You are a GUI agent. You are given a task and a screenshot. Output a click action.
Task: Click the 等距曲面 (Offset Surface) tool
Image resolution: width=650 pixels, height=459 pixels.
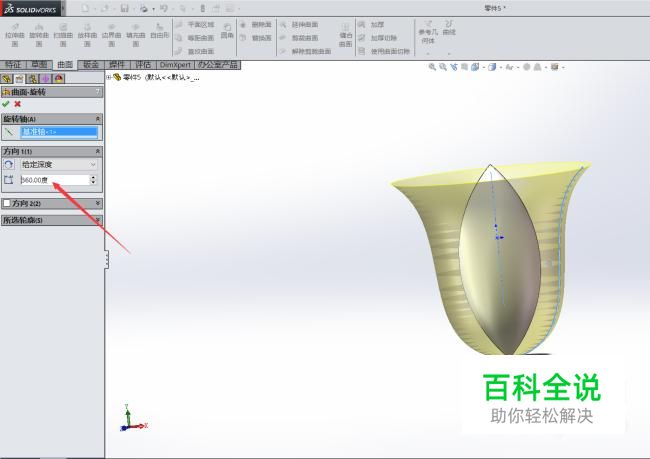point(195,38)
